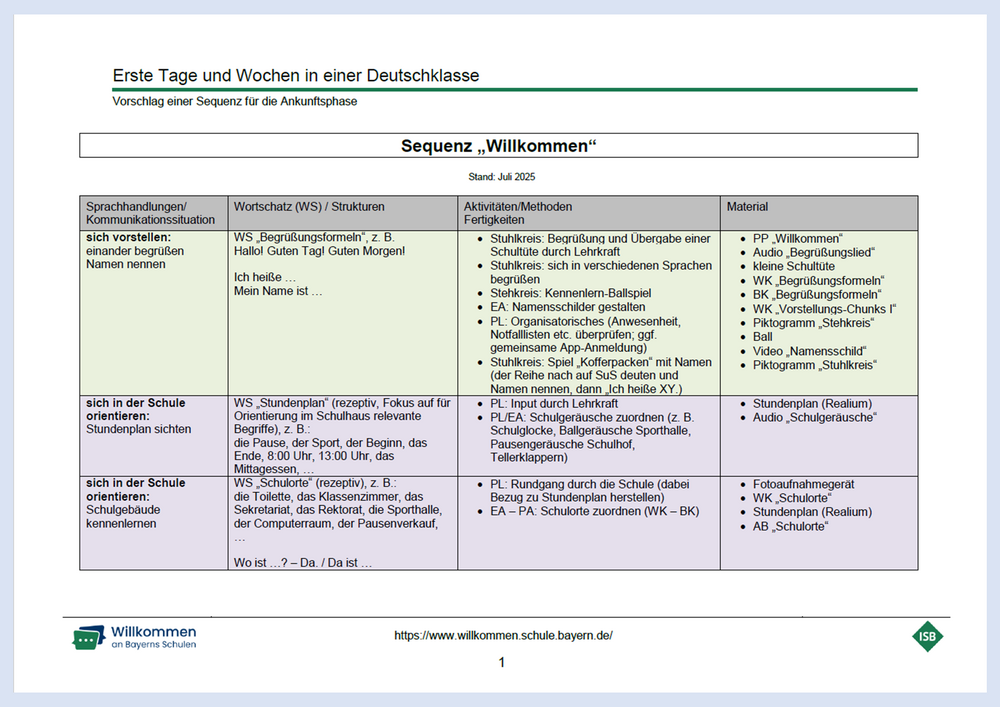Viewport: 1000px width, 707px height.
Task: Click the 'Video „Namensschild“' material item
Action: (x=809, y=351)
